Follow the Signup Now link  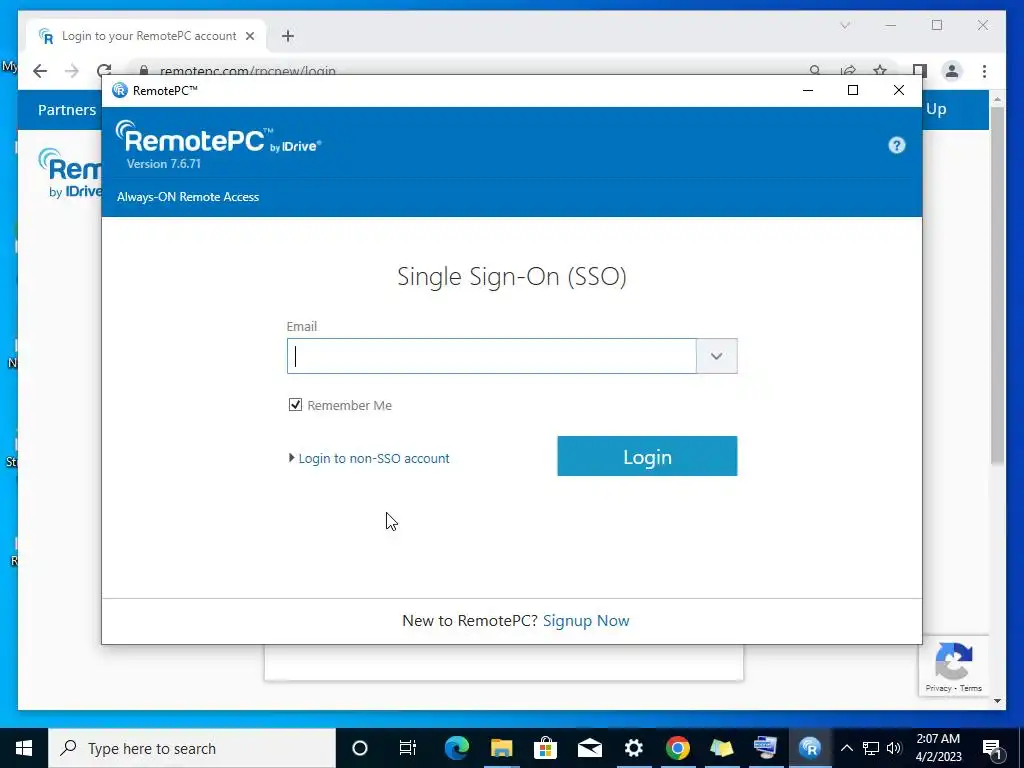[586, 620]
